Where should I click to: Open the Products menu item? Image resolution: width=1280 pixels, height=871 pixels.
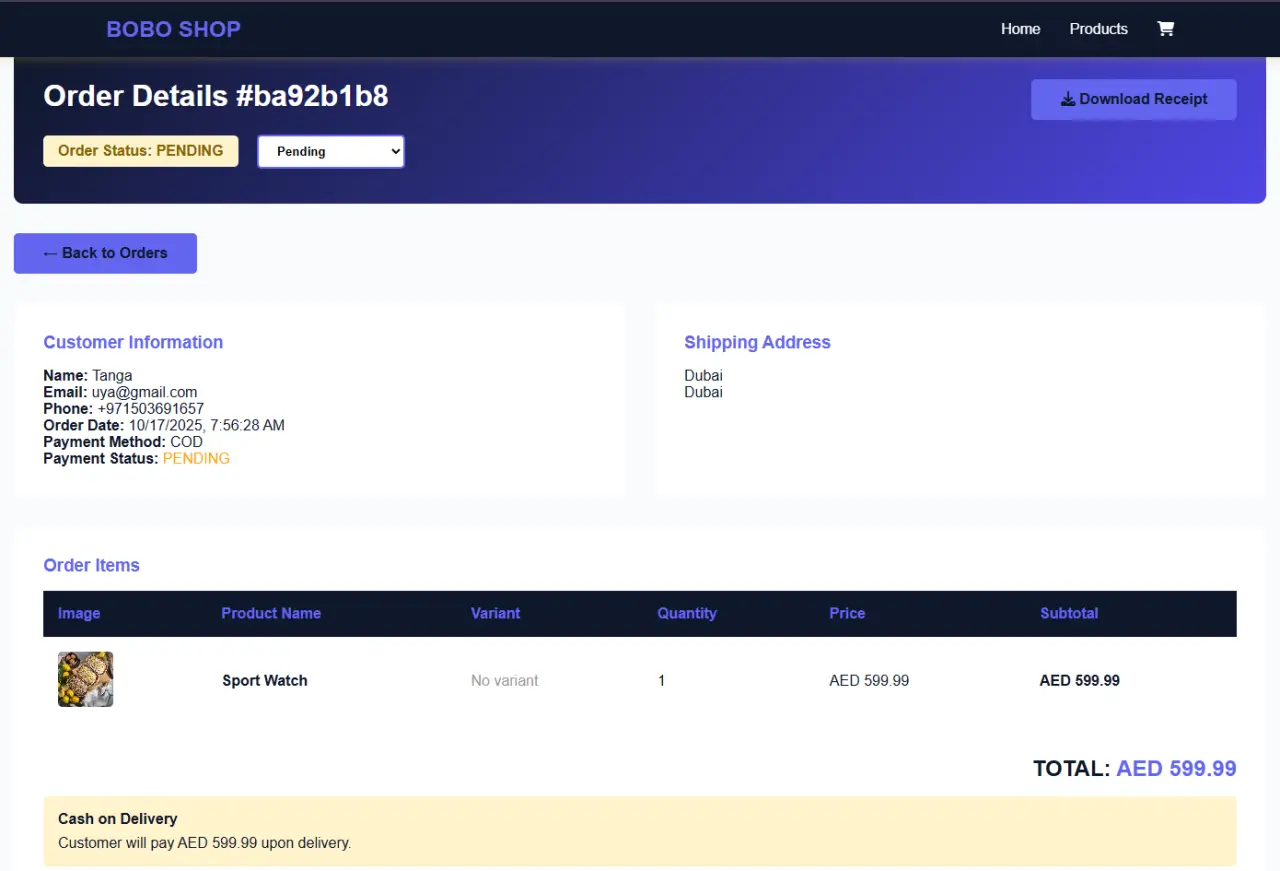click(x=1098, y=29)
